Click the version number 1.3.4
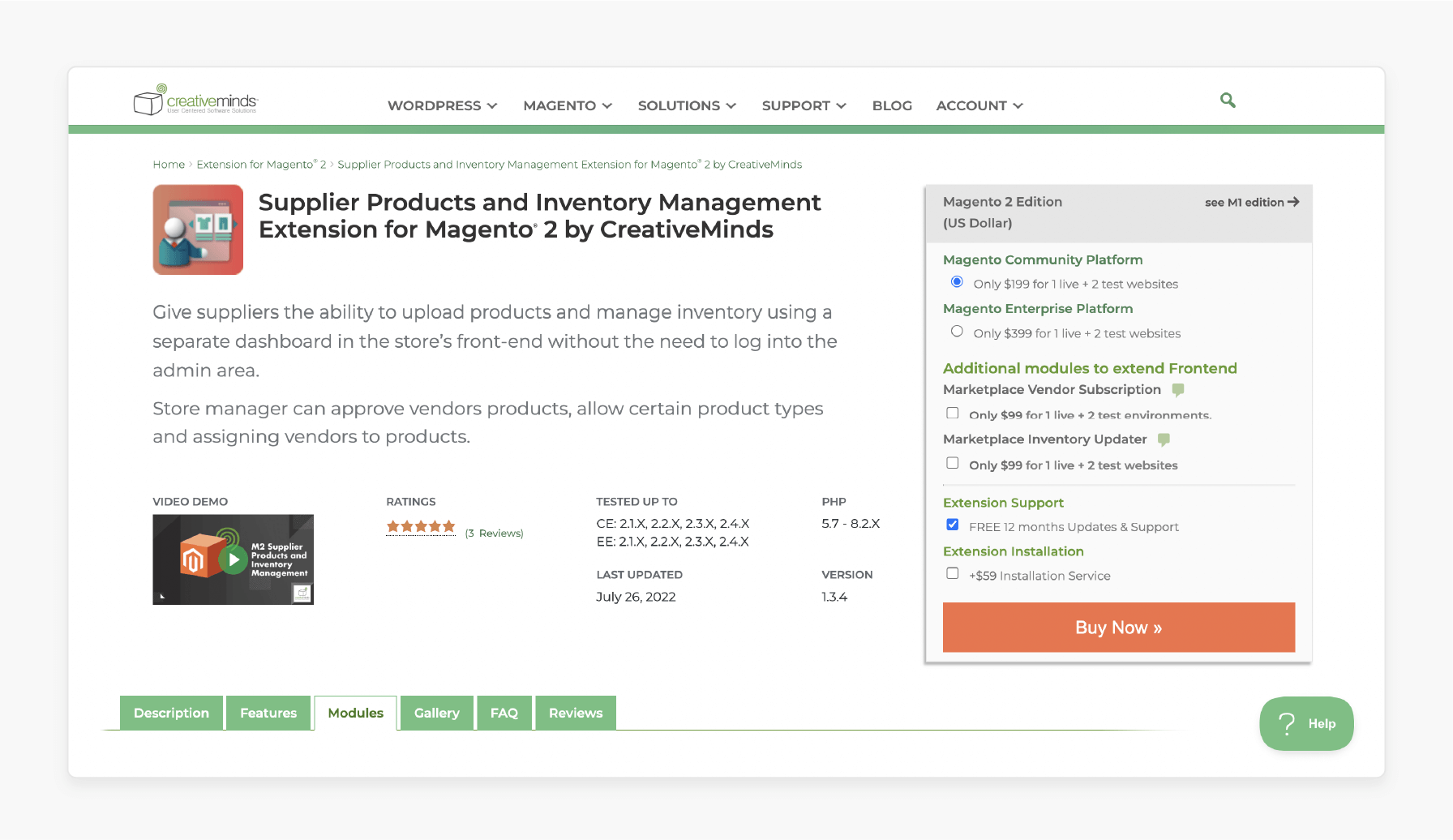Viewport: 1453px width, 840px height. 834,597
